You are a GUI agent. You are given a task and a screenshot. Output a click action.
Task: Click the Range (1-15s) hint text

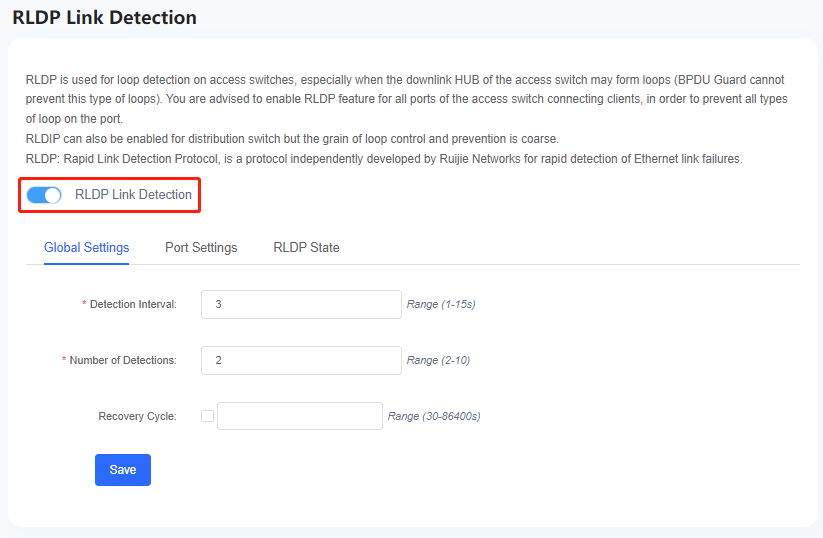441,304
